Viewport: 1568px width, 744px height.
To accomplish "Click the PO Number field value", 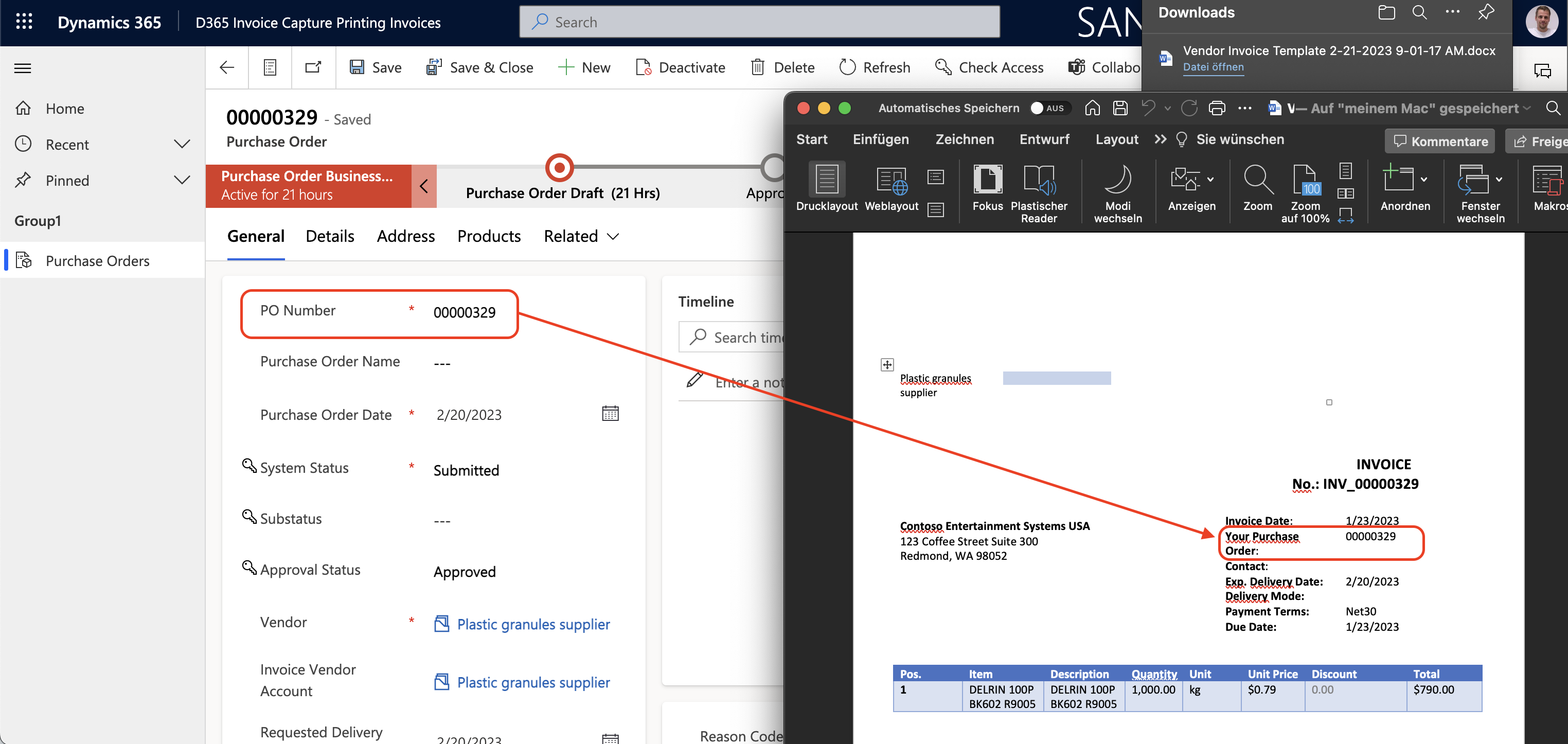I will 465,312.
